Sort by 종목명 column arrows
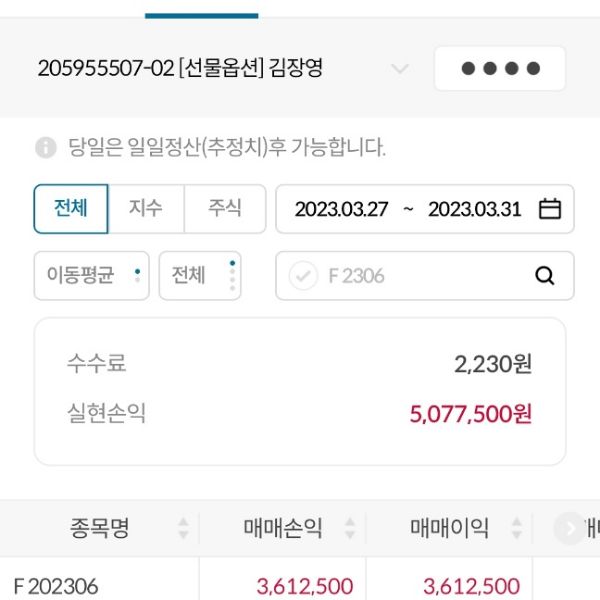The image size is (600, 600). [x=183, y=528]
